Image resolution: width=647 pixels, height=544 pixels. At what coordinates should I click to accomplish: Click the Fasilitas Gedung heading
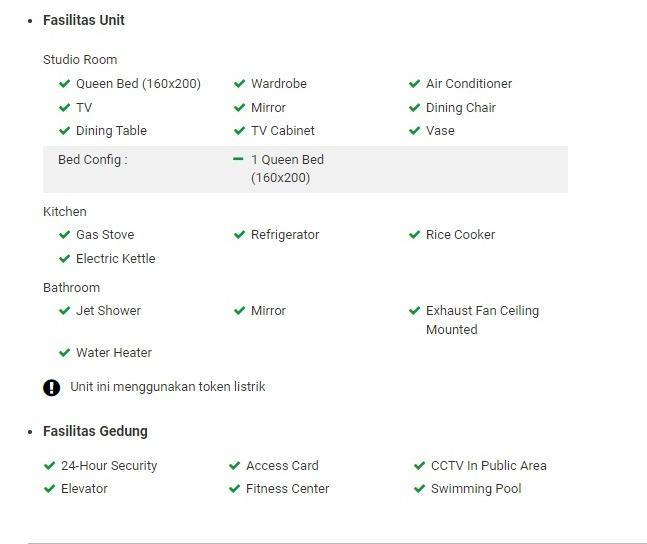95,431
